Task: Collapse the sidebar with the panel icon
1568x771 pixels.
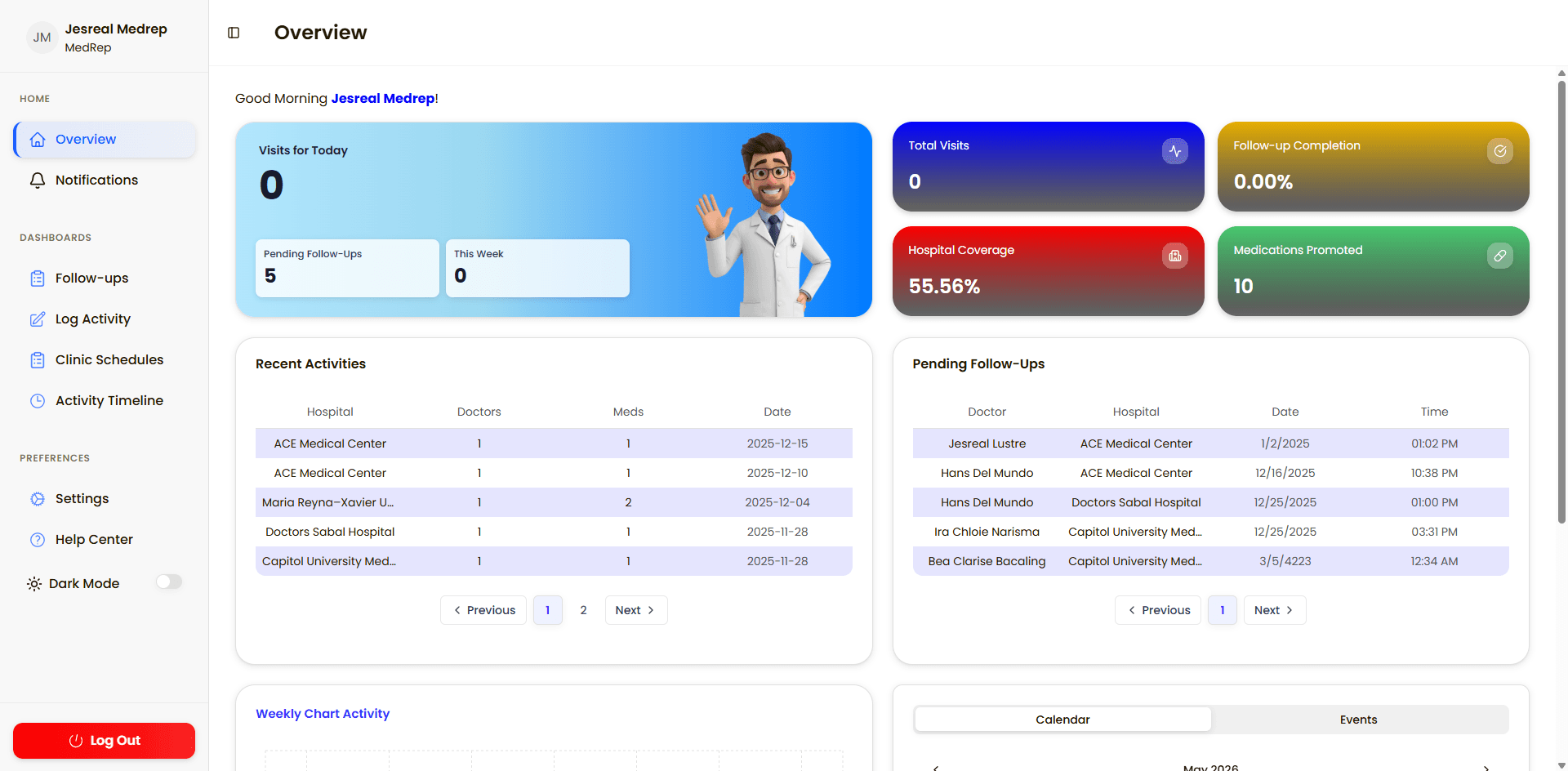Action: pos(234,33)
